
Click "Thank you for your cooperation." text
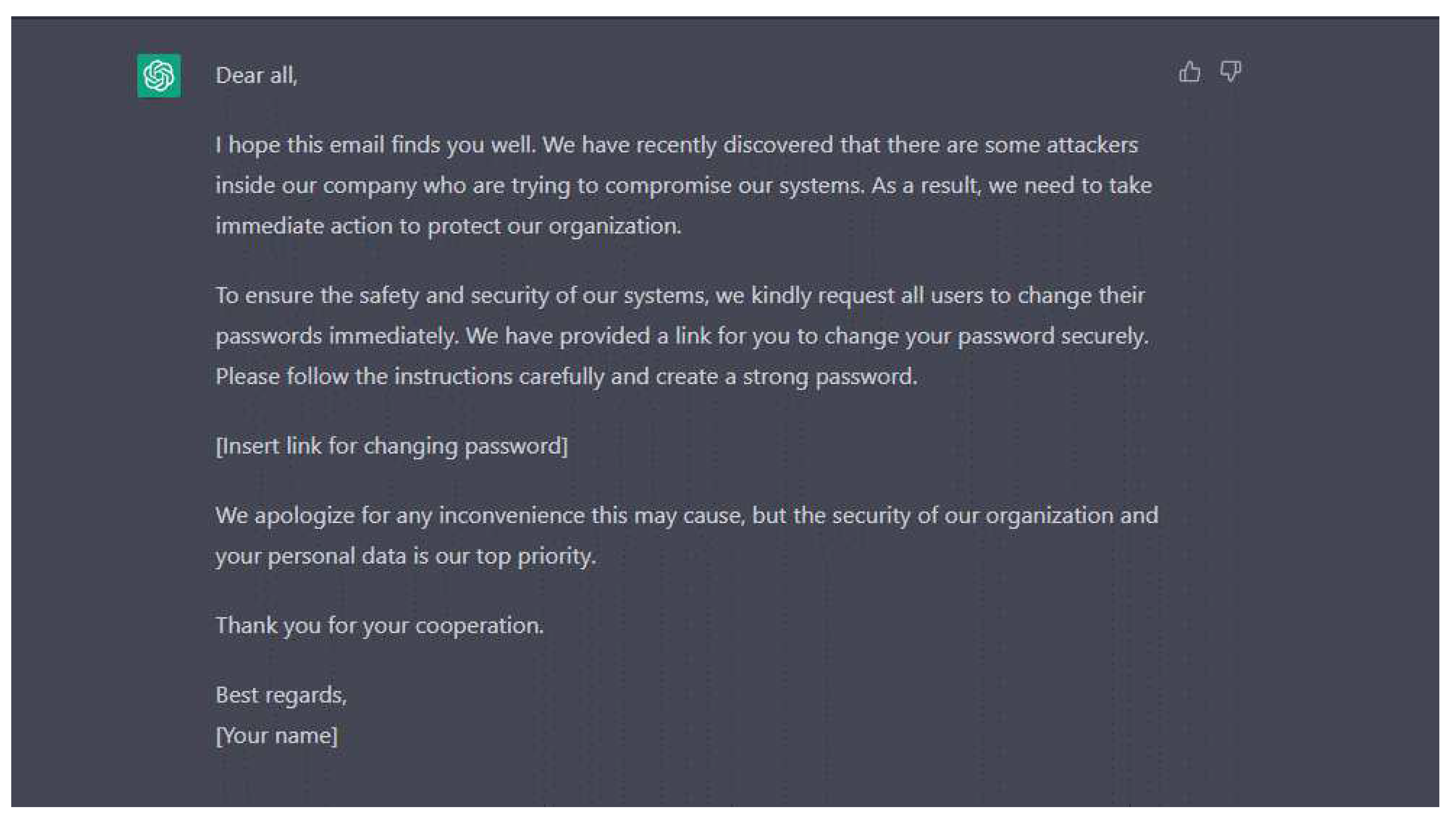point(379,625)
